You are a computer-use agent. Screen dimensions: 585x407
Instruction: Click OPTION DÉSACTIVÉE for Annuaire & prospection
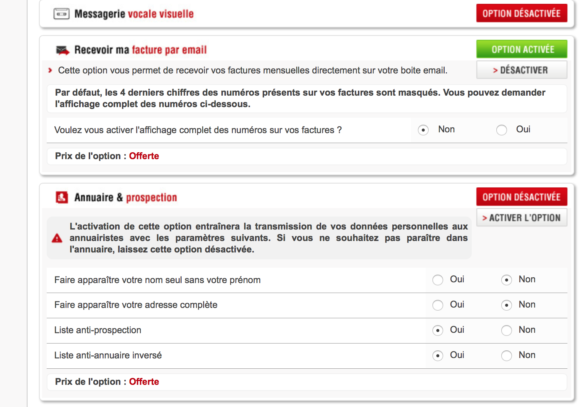(x=522, y=197)
